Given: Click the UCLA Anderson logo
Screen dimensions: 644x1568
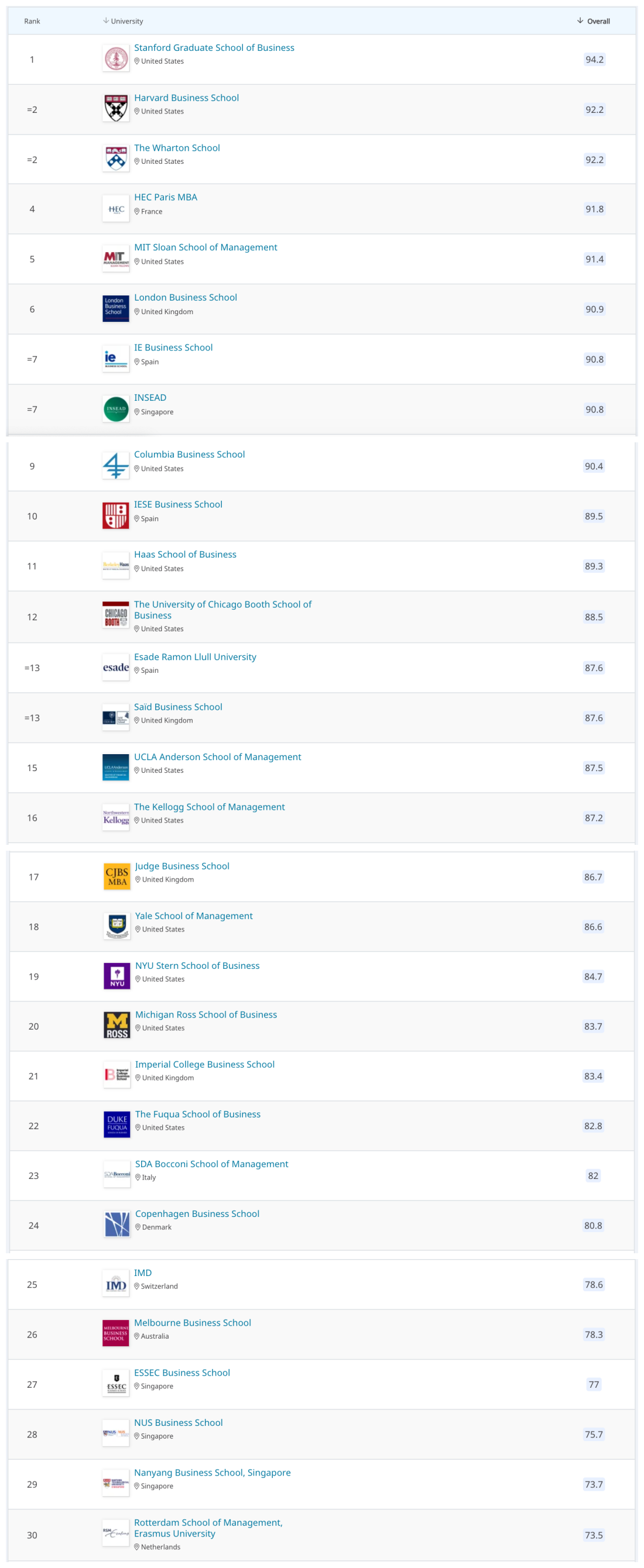Looking at the screenshot, I should tap(116, 767).
